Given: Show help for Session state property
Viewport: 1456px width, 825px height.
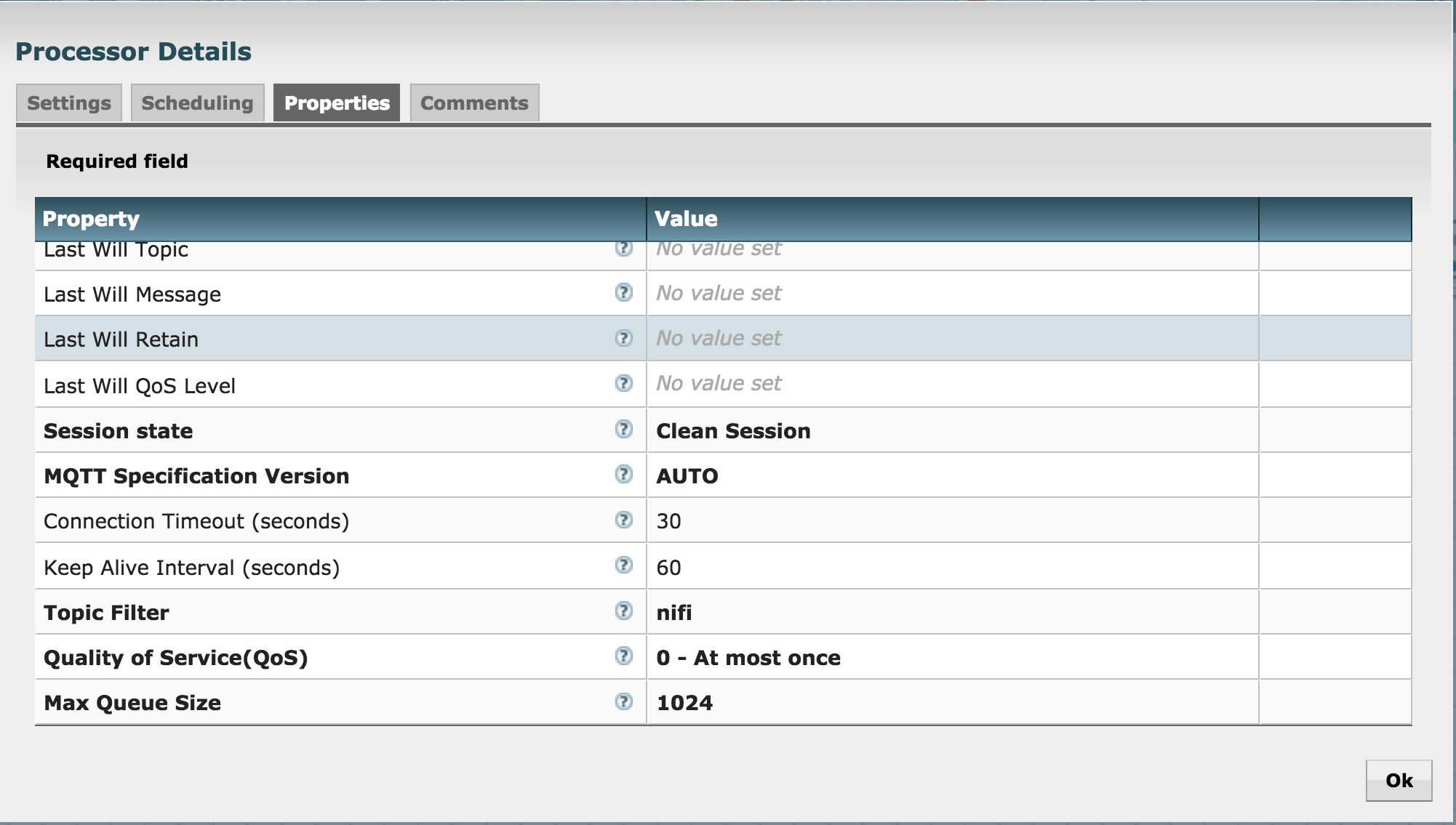Looking at the screenshot, I should click(623, 430).
